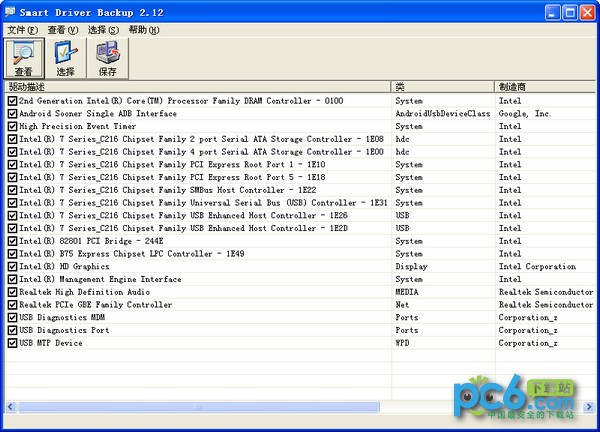The image size is (600, 432).
Task: Click the horizontal scrollbar right arrow
Action: 589,407
